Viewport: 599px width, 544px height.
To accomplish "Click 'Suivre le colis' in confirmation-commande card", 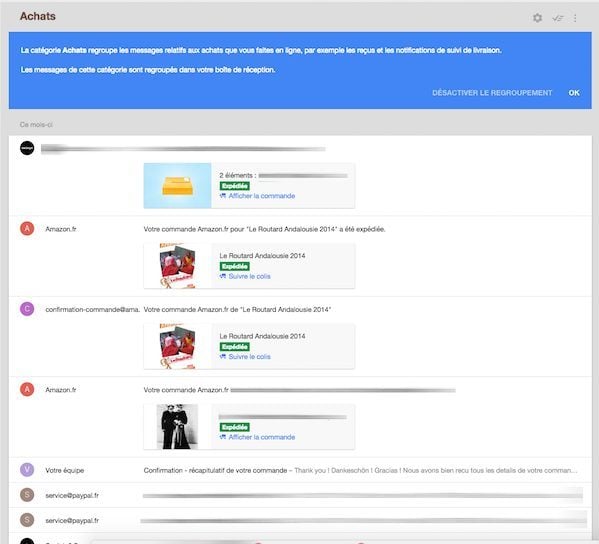I will click(x=249, y=356).
